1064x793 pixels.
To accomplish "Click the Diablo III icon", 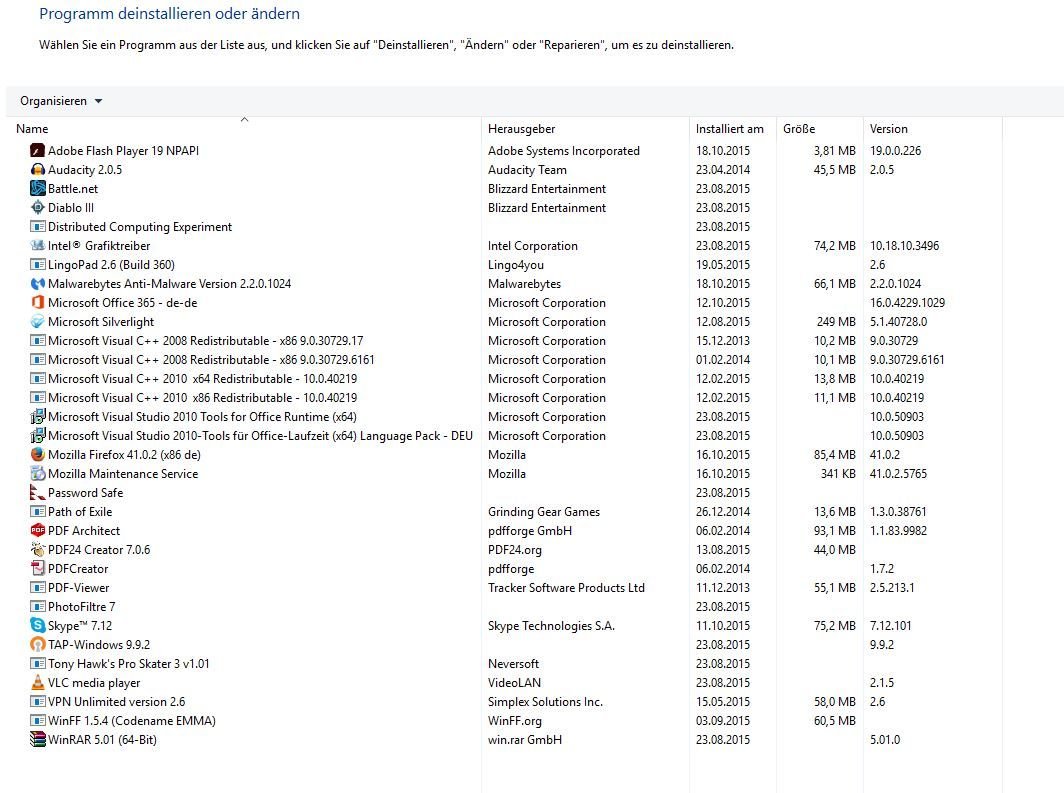I will pos(38,208).
